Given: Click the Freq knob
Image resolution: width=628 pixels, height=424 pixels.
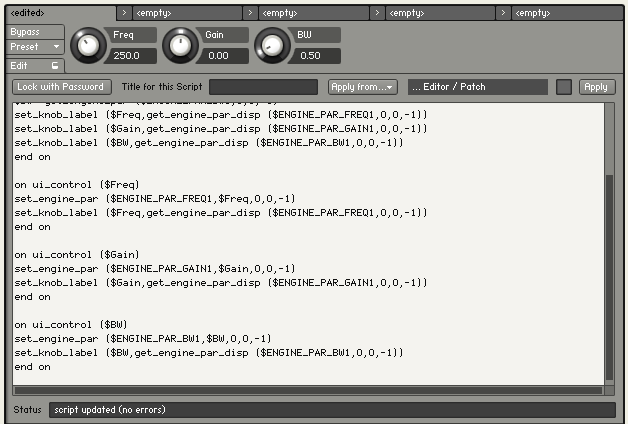Looking at the screenshot, I should coord(89,45).
